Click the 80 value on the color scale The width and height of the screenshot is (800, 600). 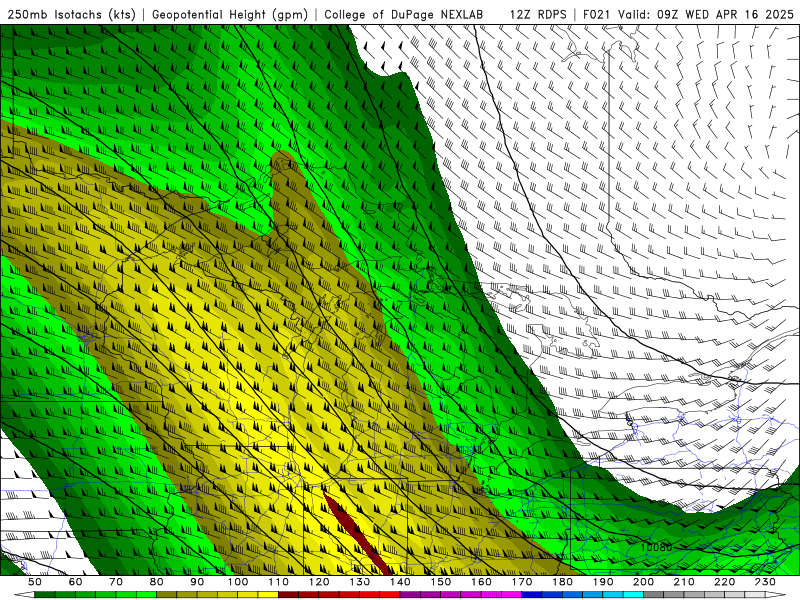[x=157, y=582]
